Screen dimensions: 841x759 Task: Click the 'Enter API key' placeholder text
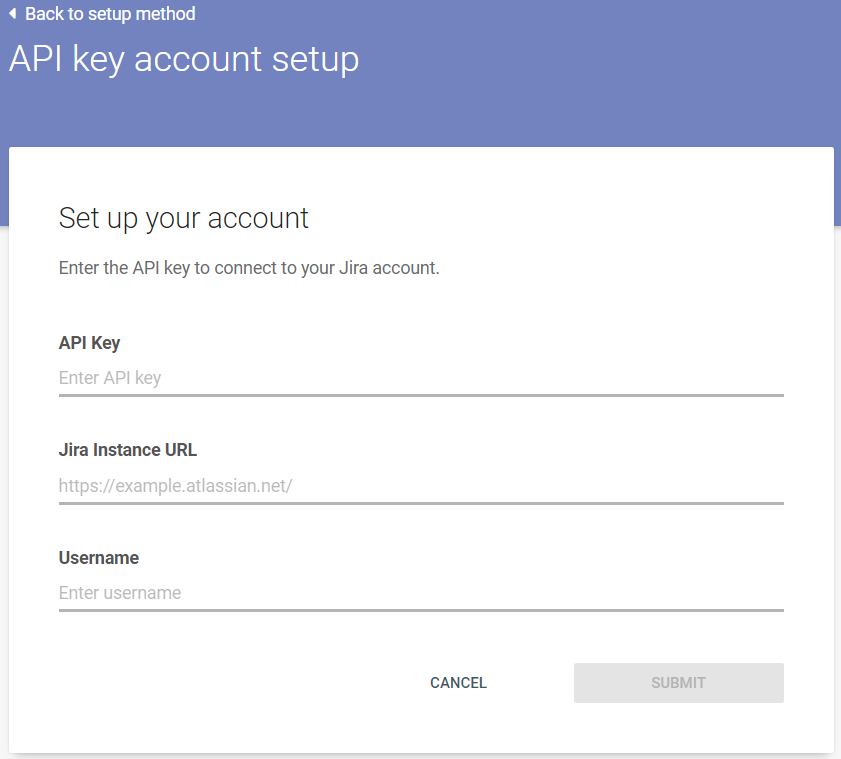coord(110,378)
